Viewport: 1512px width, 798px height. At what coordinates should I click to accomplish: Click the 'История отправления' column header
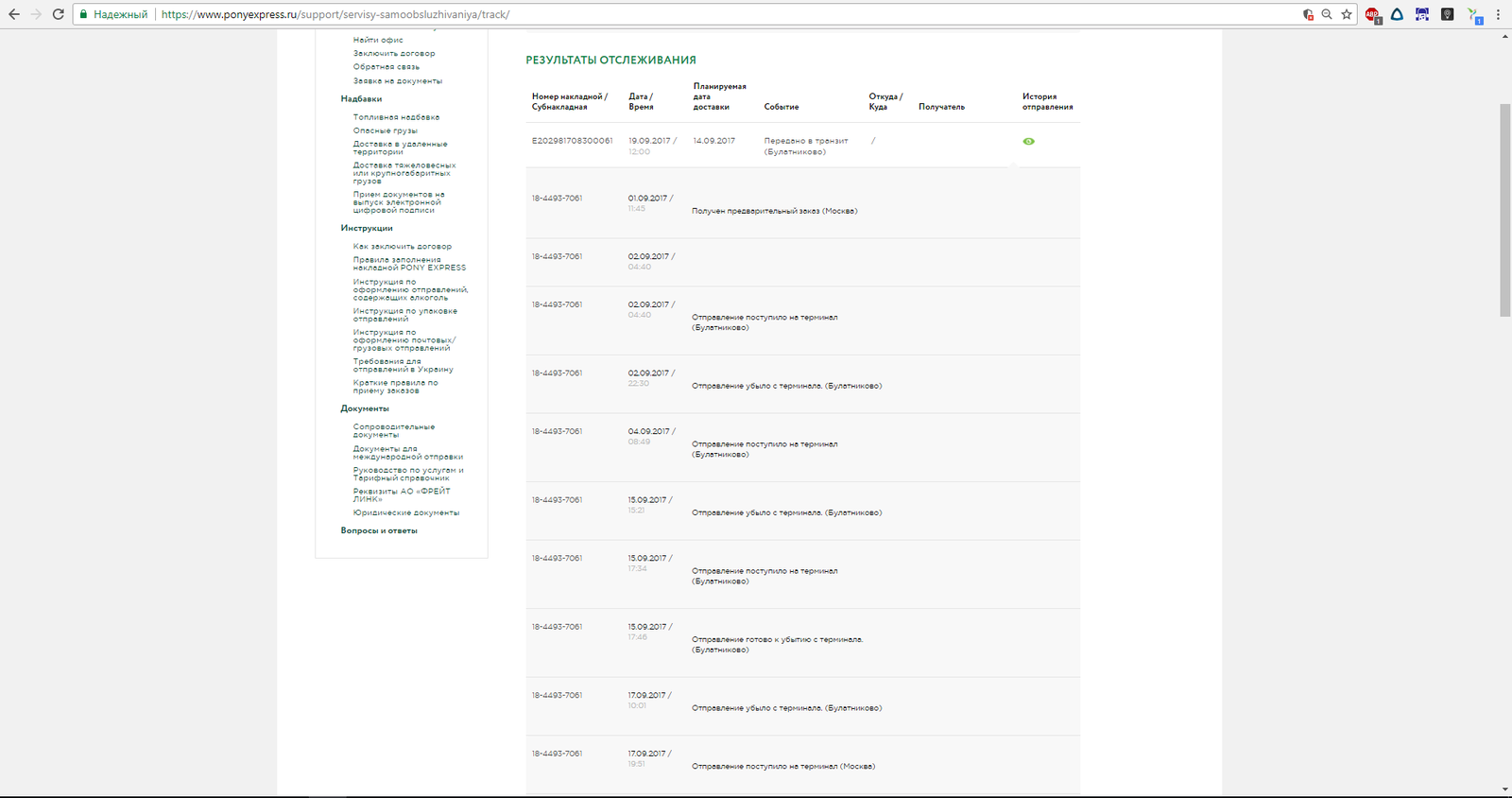[1047, 101]
